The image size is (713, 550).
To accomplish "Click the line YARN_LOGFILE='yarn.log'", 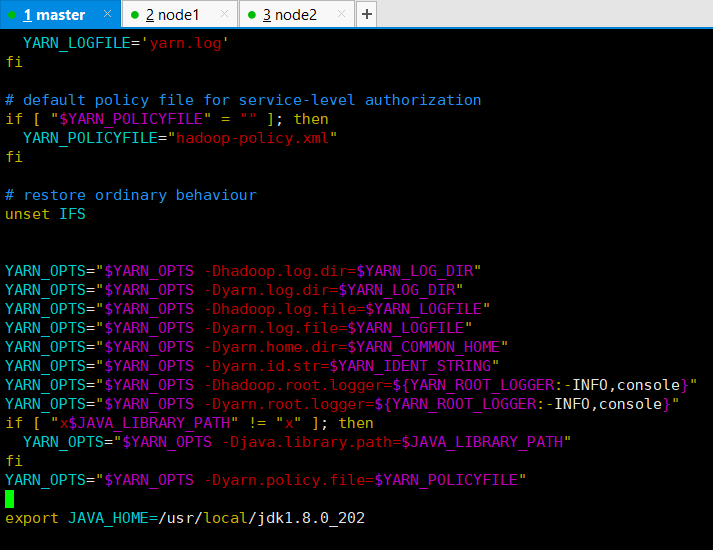I will 126,43.
